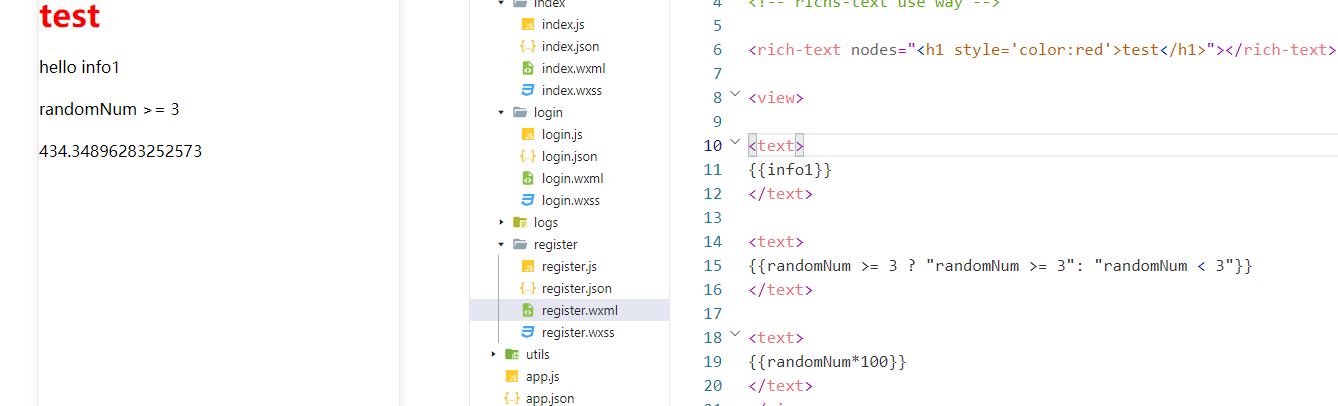Open the register.wxss file
Image resolution: width=1338 pixels, height=406 pixels.
click(x=578, y=332)
